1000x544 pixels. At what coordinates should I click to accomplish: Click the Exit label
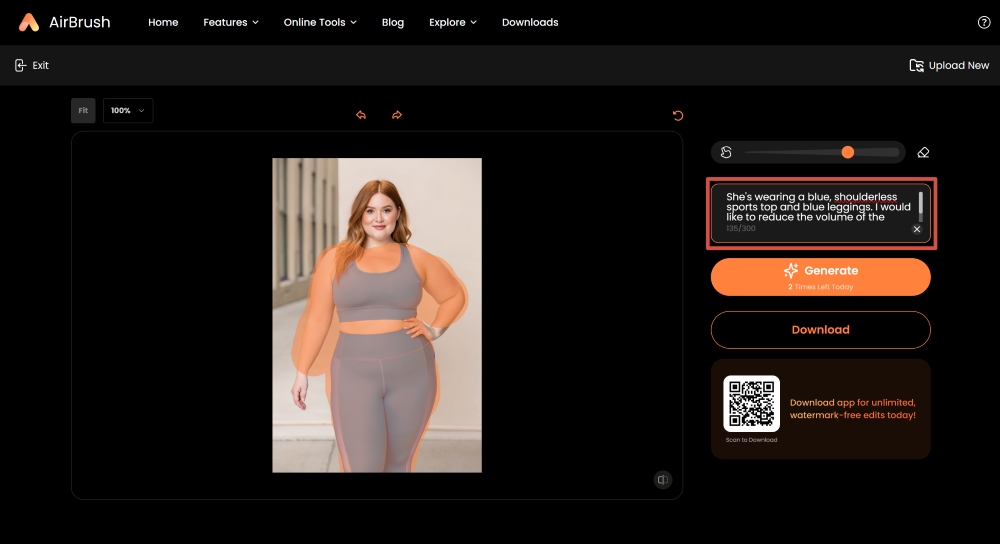(40, 65)
